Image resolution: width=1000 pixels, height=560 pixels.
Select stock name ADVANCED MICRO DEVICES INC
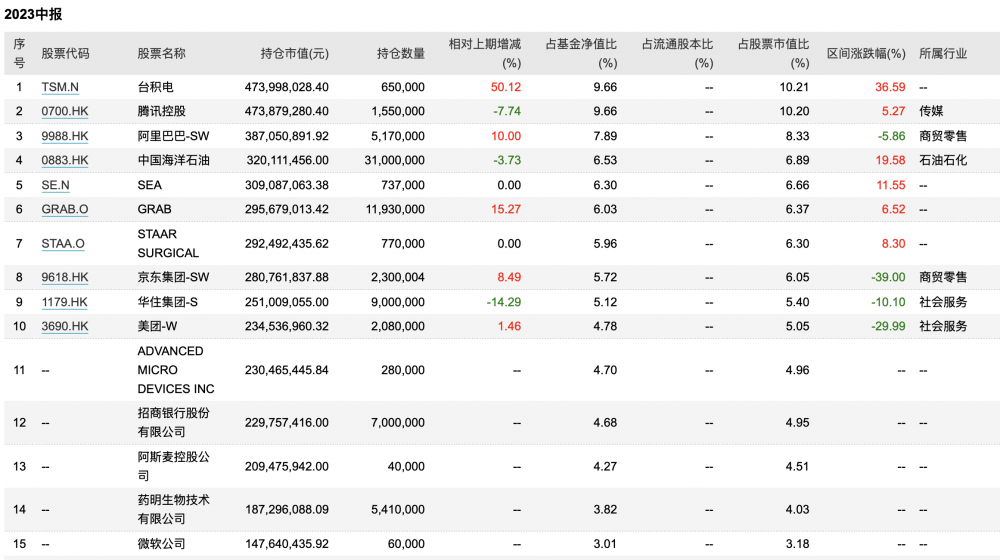tap(176, 370)
